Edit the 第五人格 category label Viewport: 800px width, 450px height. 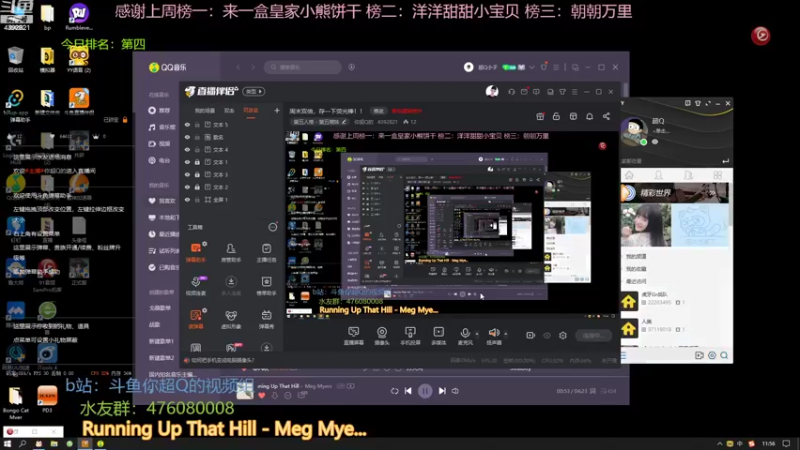[319, 122]
